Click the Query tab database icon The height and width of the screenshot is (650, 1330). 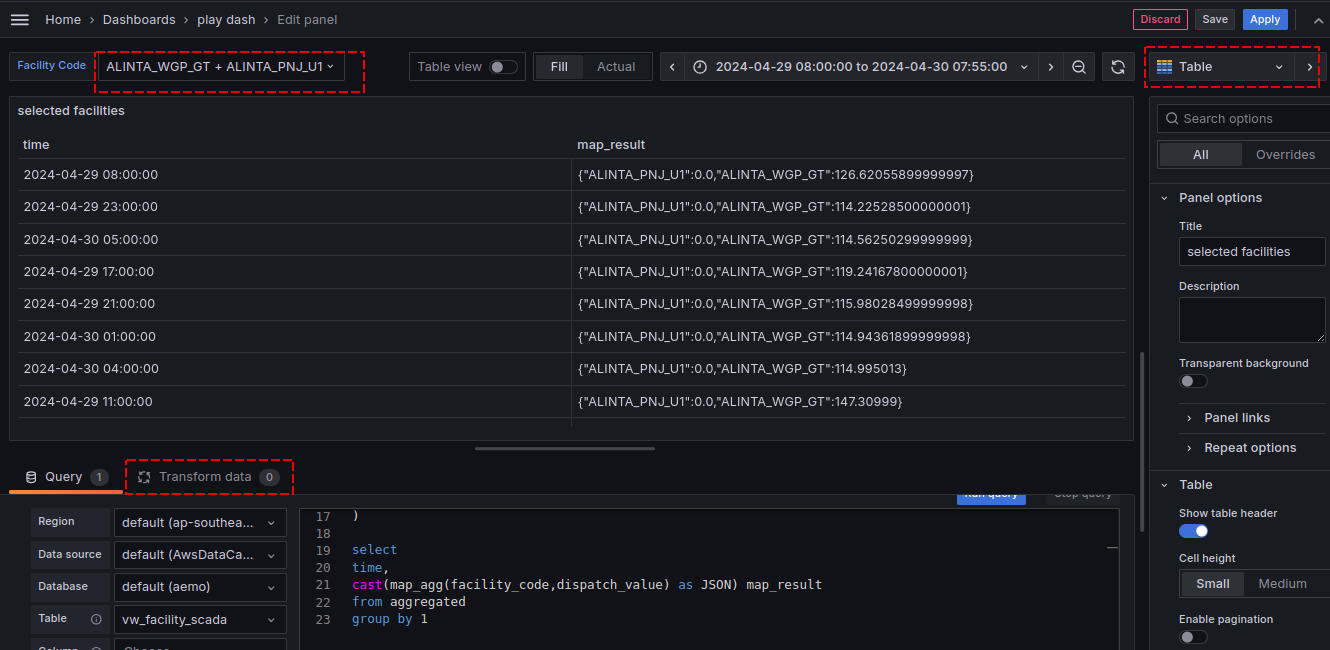click(31, 477)
